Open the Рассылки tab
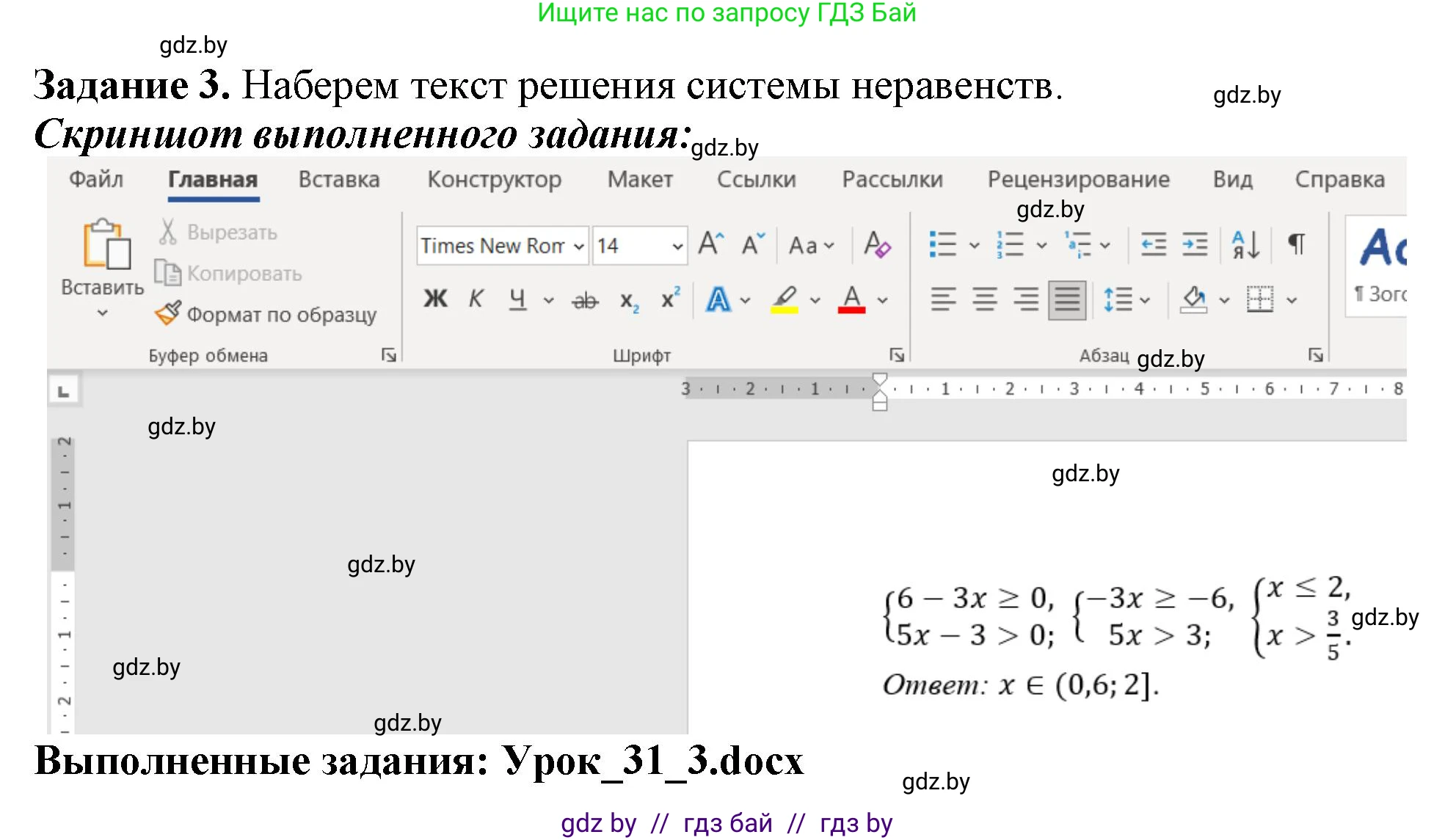Viewport: 1456px width, 840px height. point(892,180)
